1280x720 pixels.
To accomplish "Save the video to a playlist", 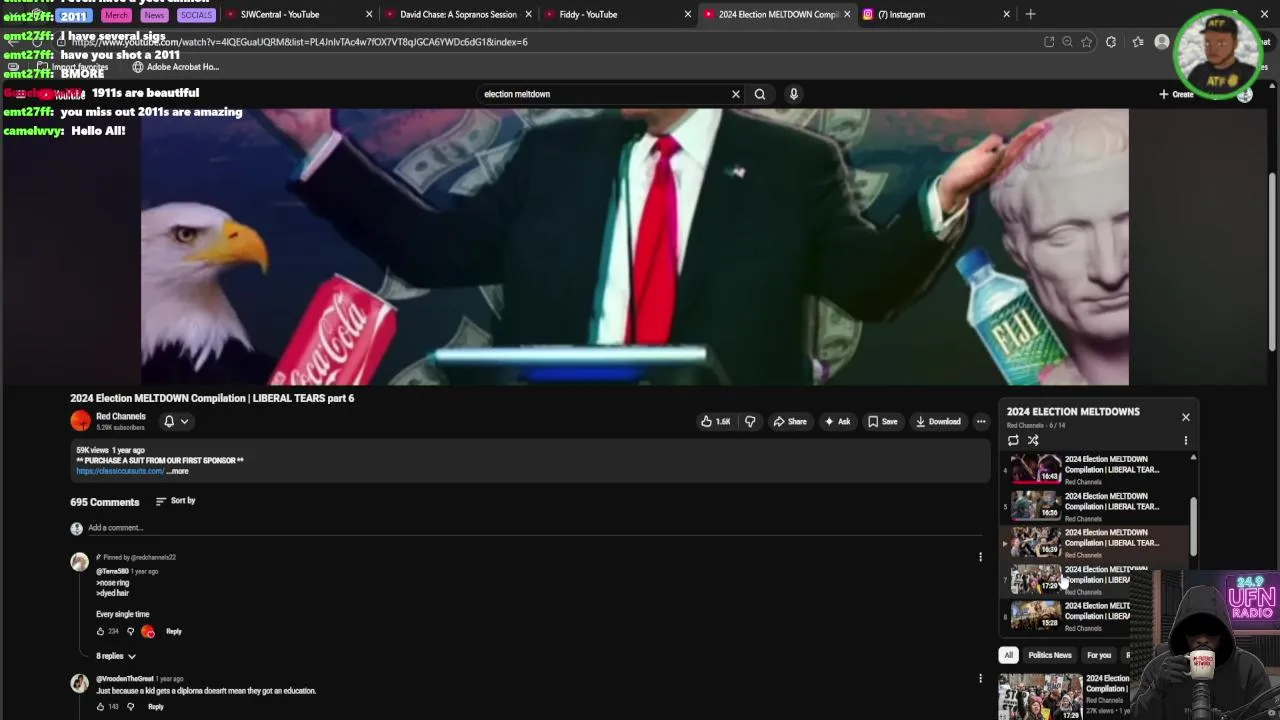I will 882,421.
